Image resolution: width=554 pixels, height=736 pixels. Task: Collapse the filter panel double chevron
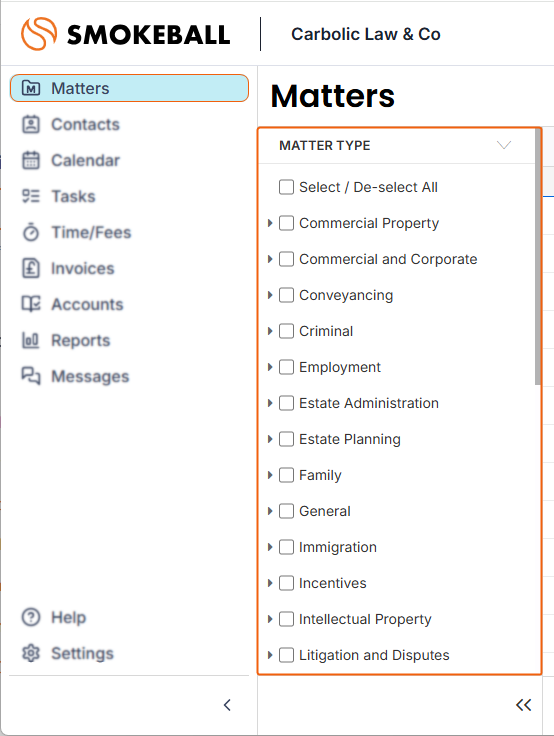point(523,705)
